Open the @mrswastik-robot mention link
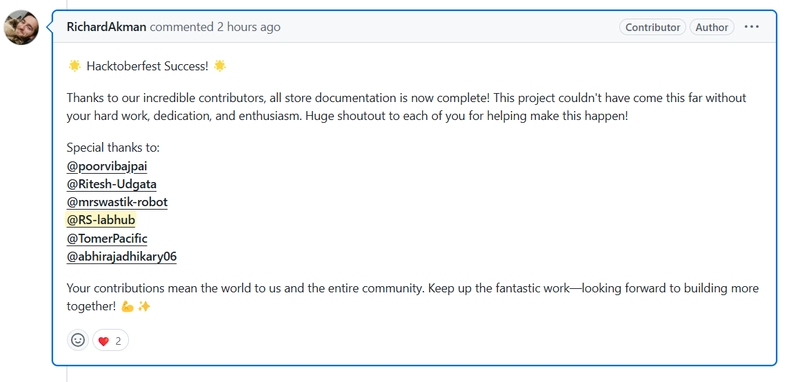This screenshot has height=382, width=800. 117,202
